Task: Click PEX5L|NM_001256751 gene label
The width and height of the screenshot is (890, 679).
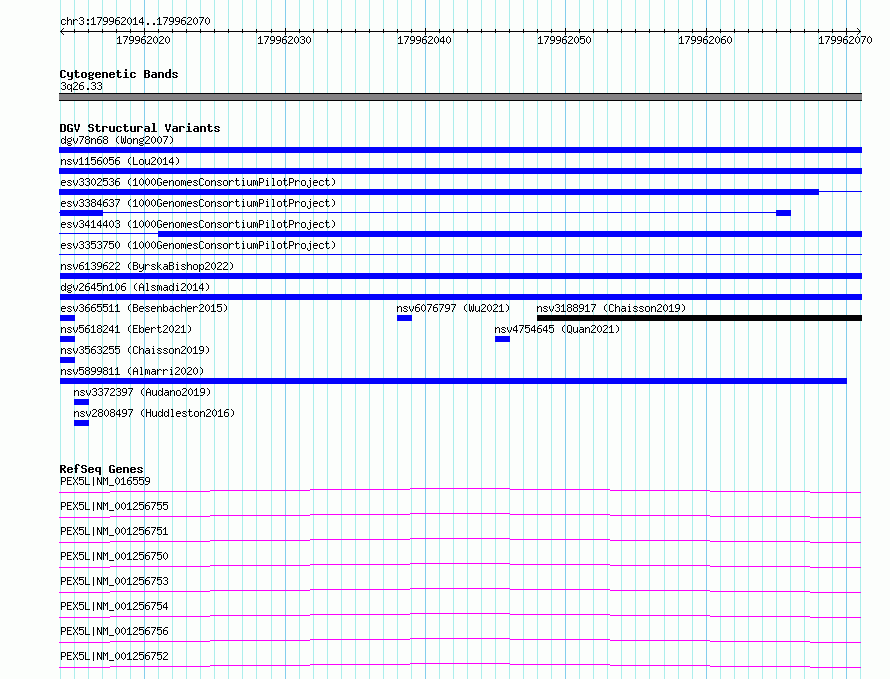Action: [x=114, y=531]
